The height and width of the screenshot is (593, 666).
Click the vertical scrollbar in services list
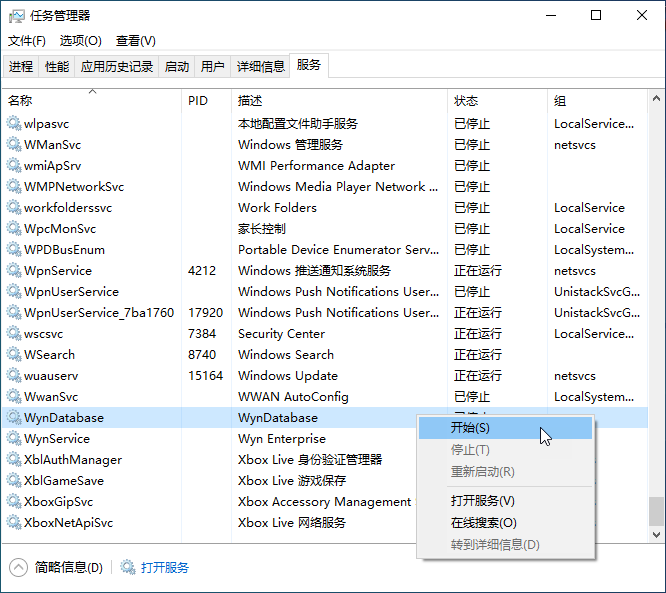tap(656, 300)
